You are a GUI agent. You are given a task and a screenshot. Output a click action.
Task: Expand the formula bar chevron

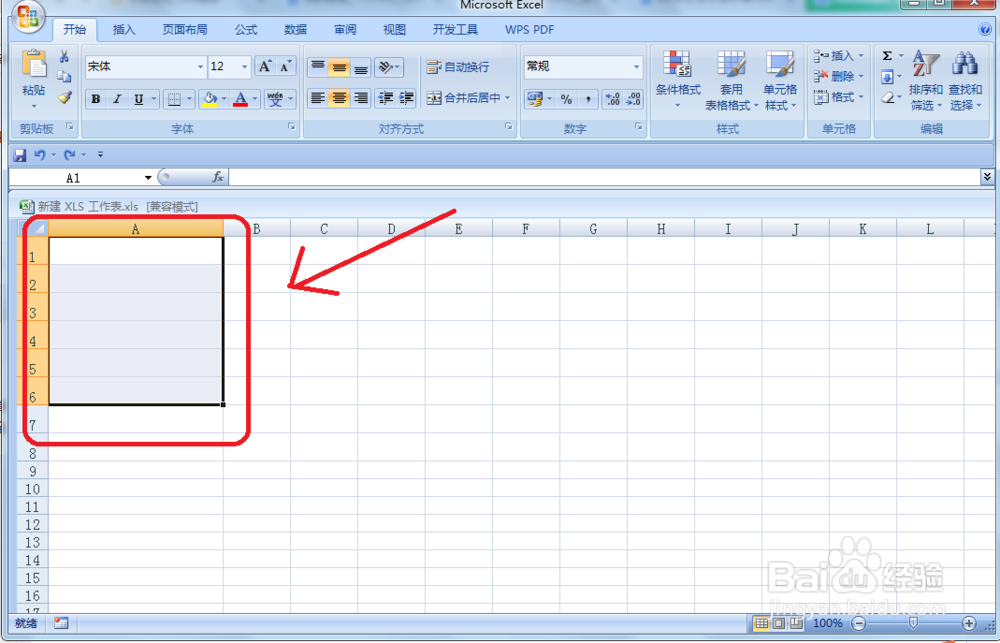[x=987, y=177]
